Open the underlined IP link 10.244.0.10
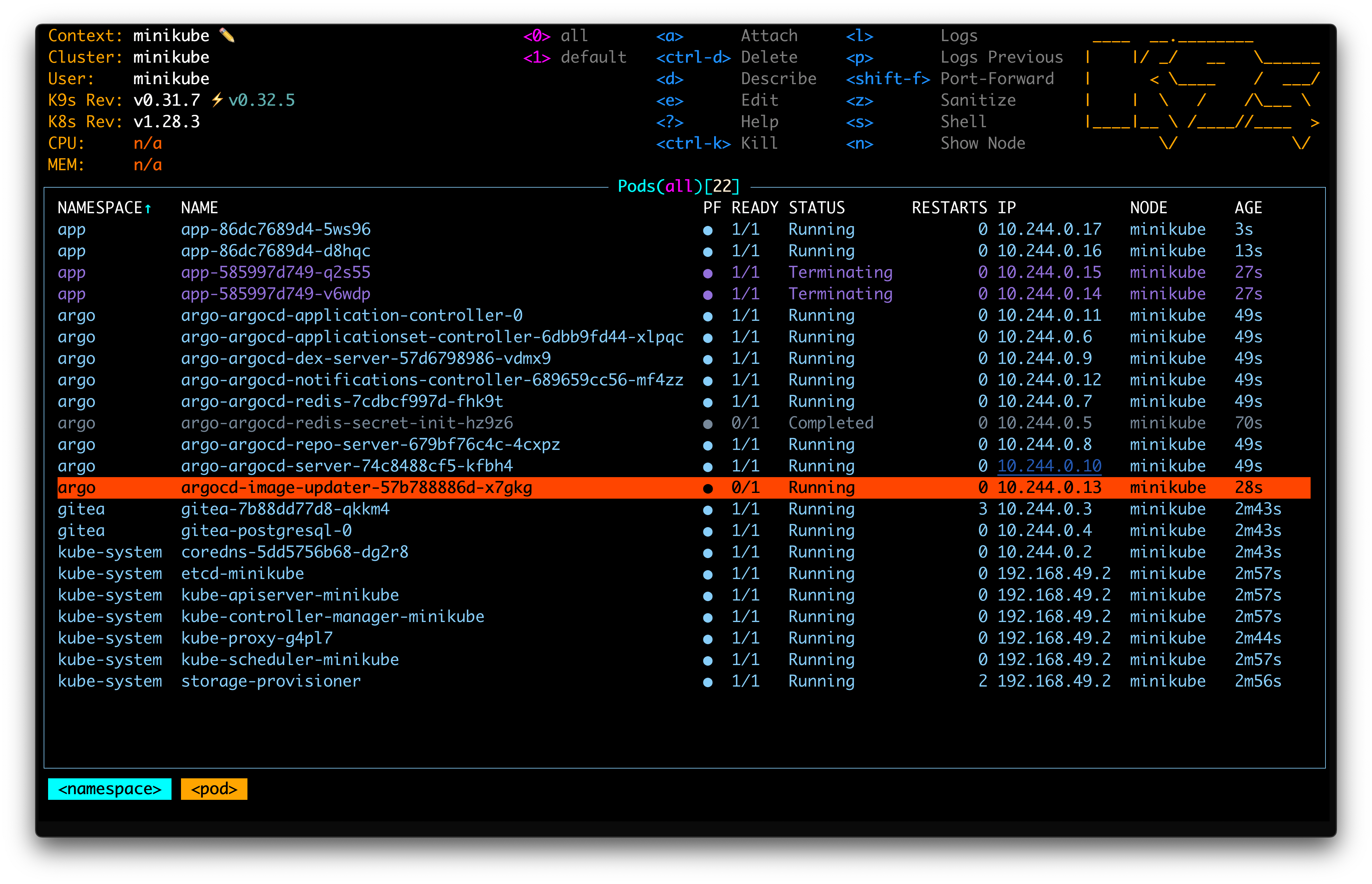Image resolution: width=1372 pixels, height=884 pixels. tap(1050, 465)
